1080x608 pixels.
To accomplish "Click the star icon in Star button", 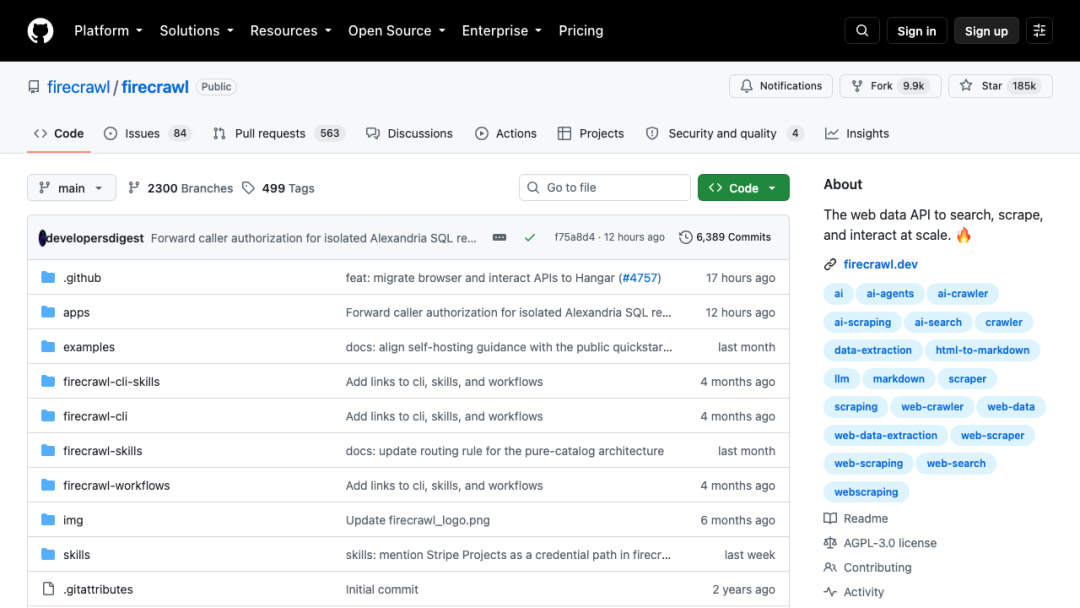I will point(966,85).
